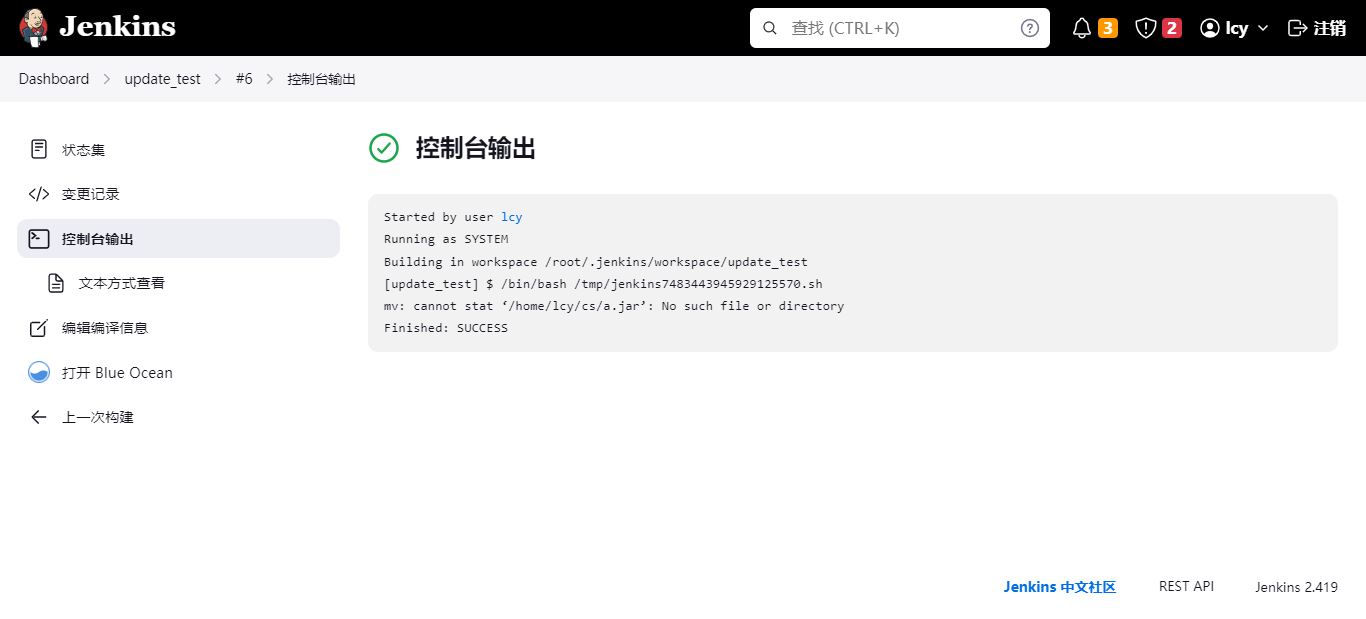Viewport: 1366px width, 619px height.
Task: Click the 控制台输出 page heading
Action: pos(476,149)
